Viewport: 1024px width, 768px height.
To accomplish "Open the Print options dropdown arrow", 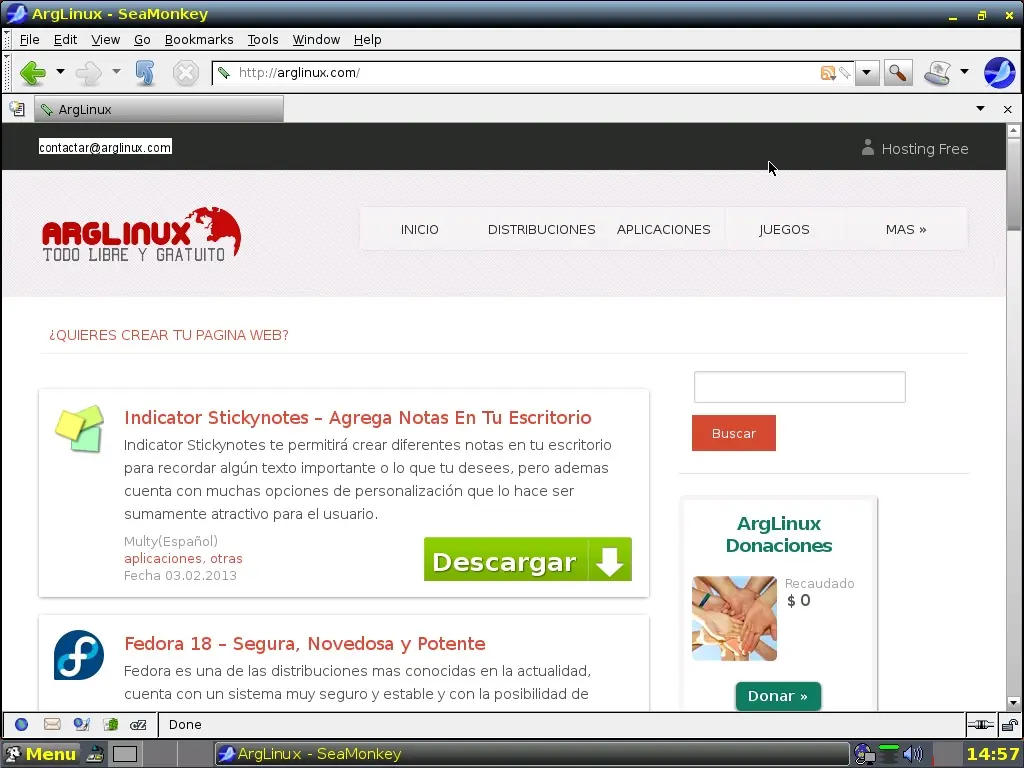I will 965,72.
